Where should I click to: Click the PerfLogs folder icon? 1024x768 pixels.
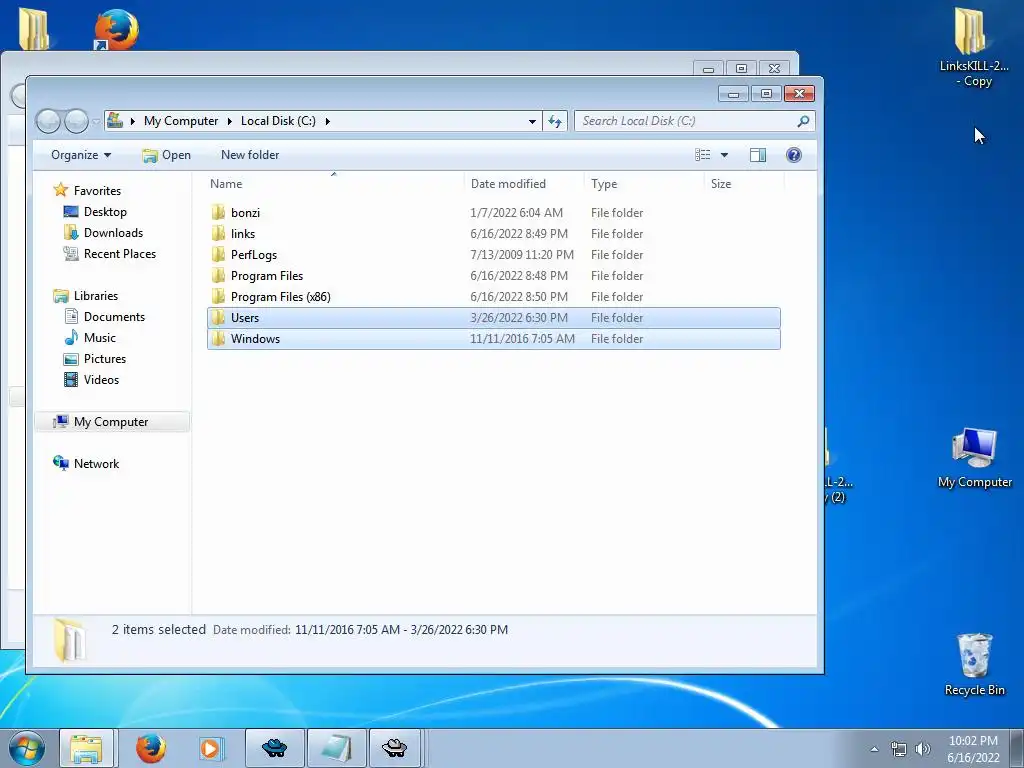[219, 255]
